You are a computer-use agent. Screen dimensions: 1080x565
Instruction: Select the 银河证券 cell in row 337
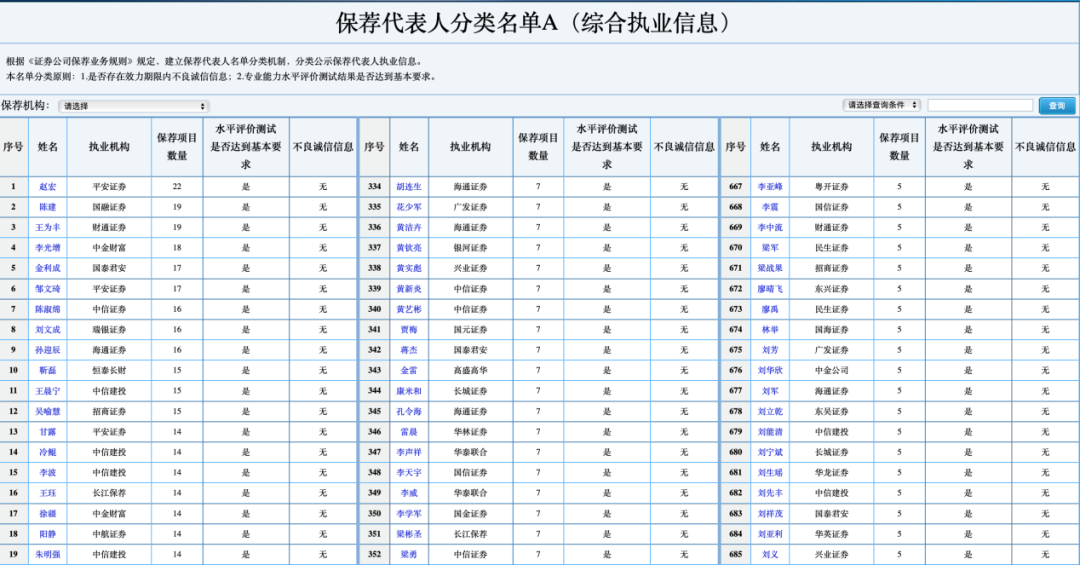point(470,247)
